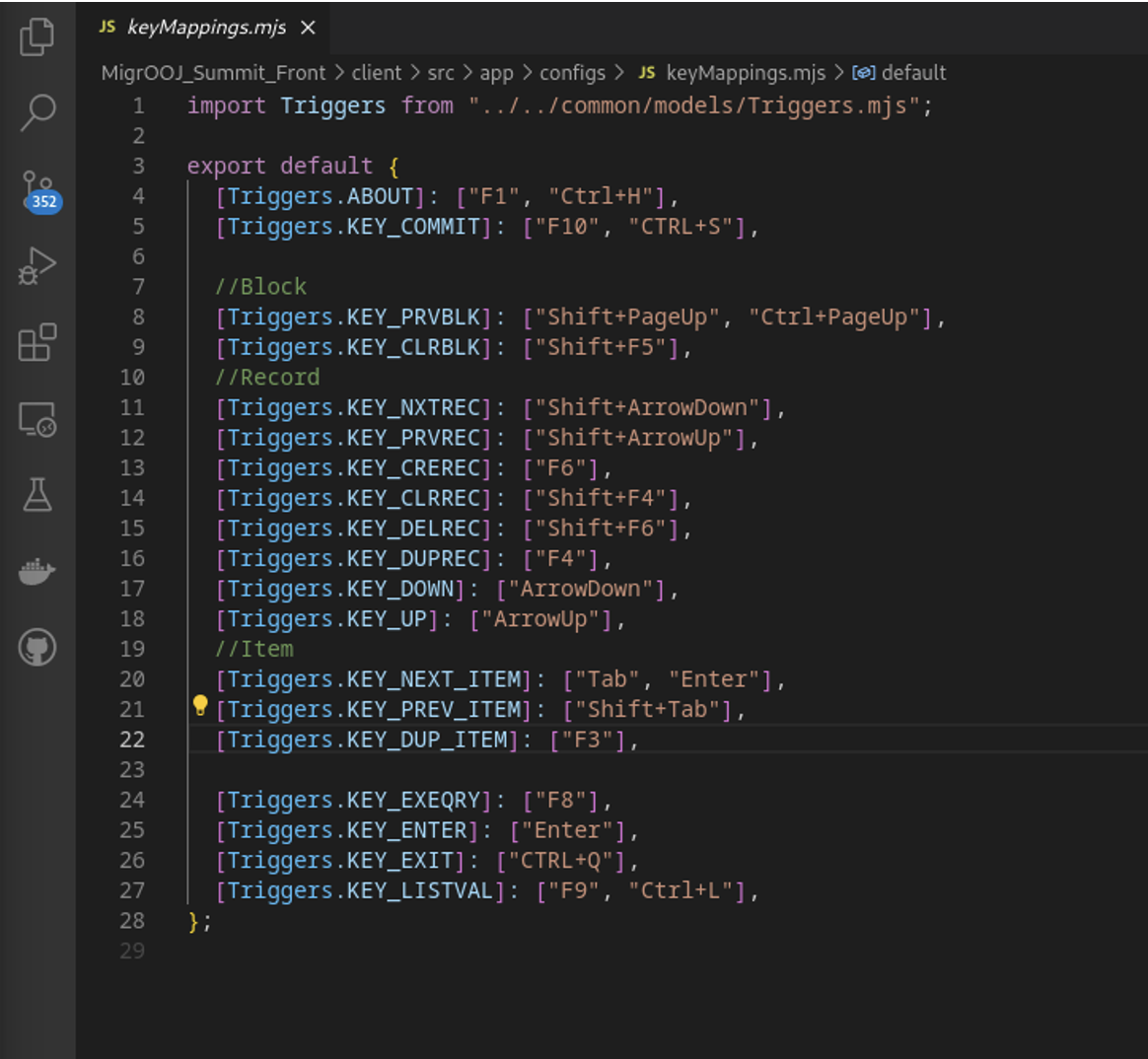Click the "CTRL+Q" string on line 26
This screenshot has width=1148, height=1059.
(x=561, y=861)
